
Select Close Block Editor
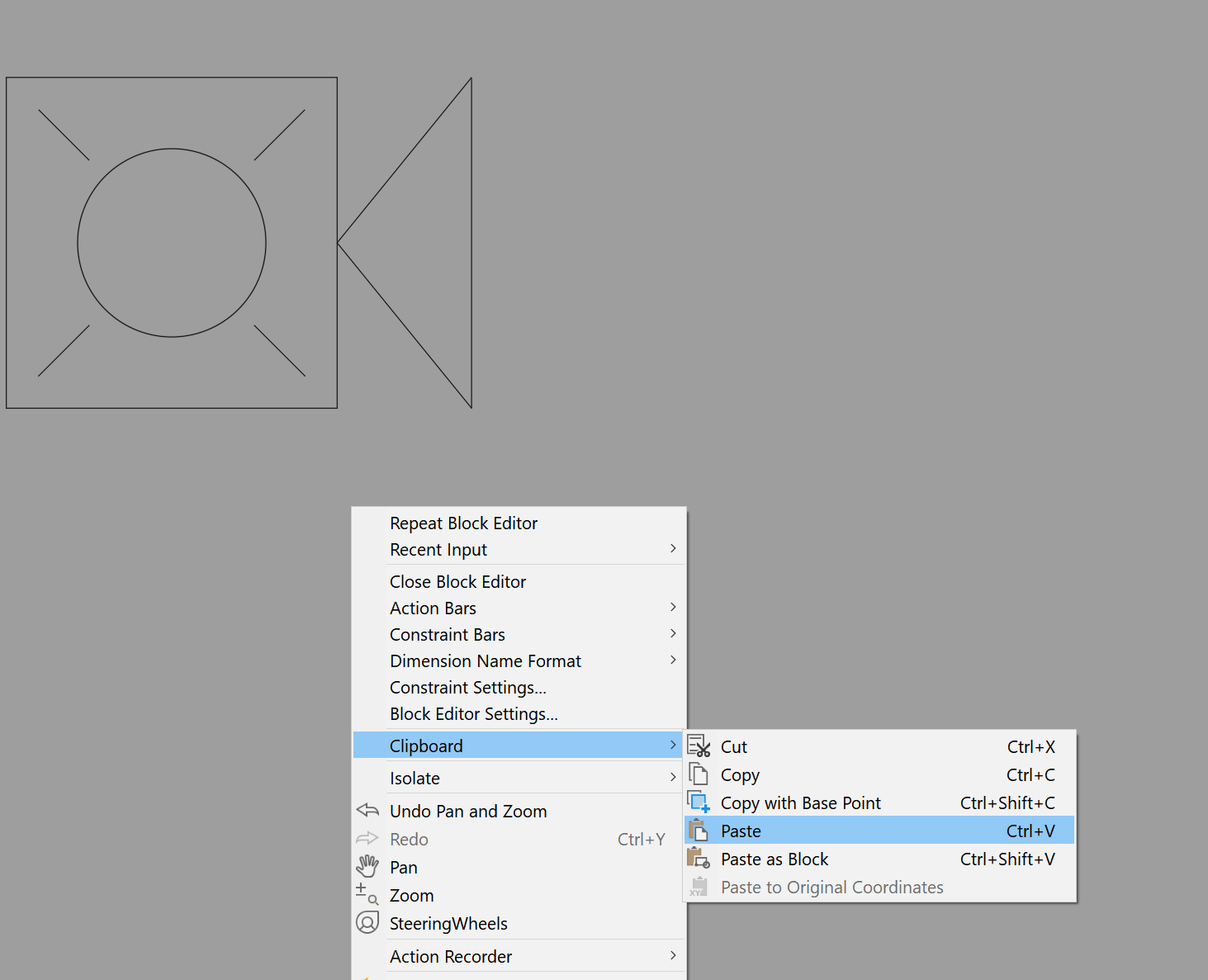[x=519, y=582]
